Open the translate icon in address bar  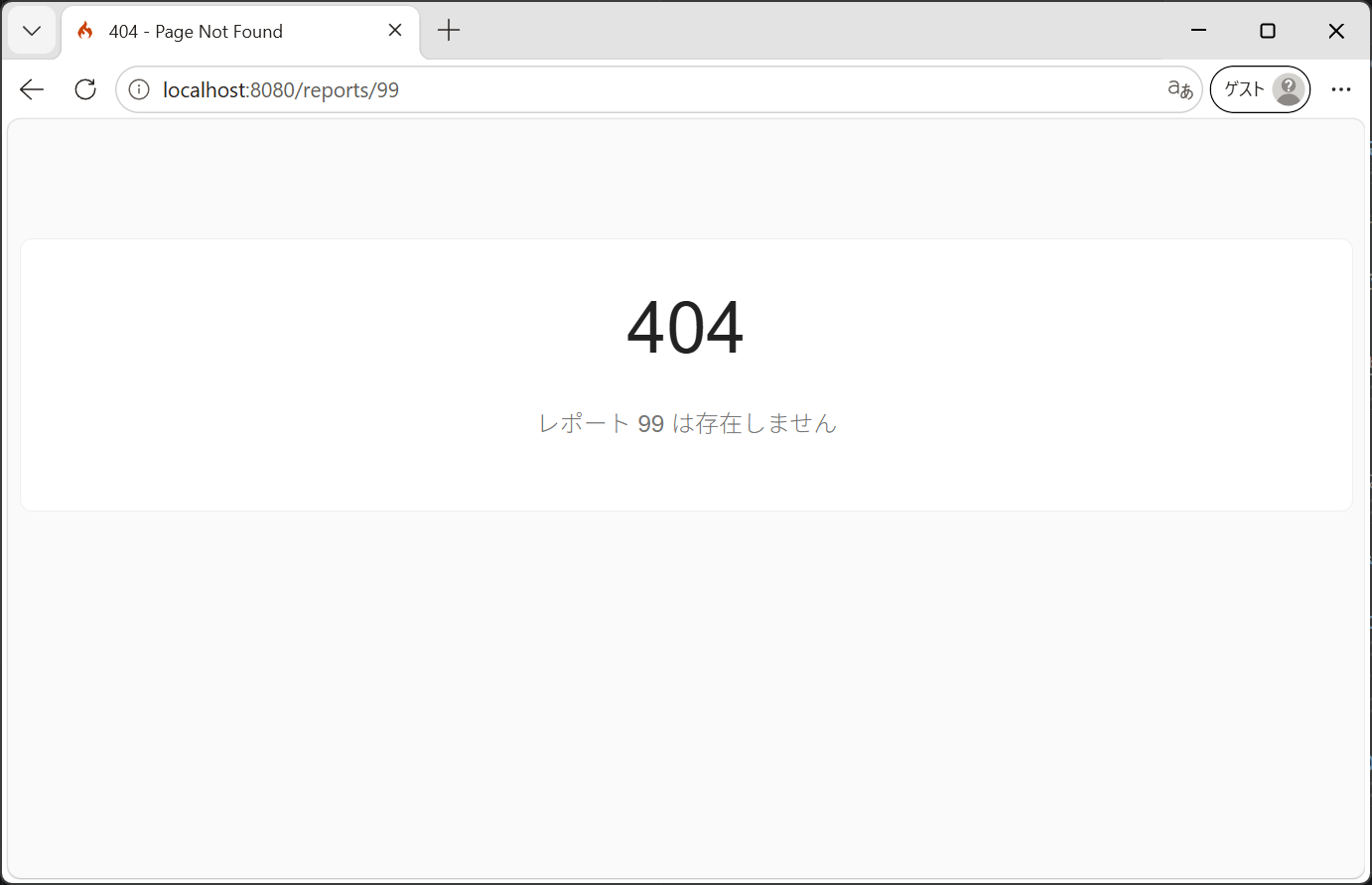point(1179,89)
